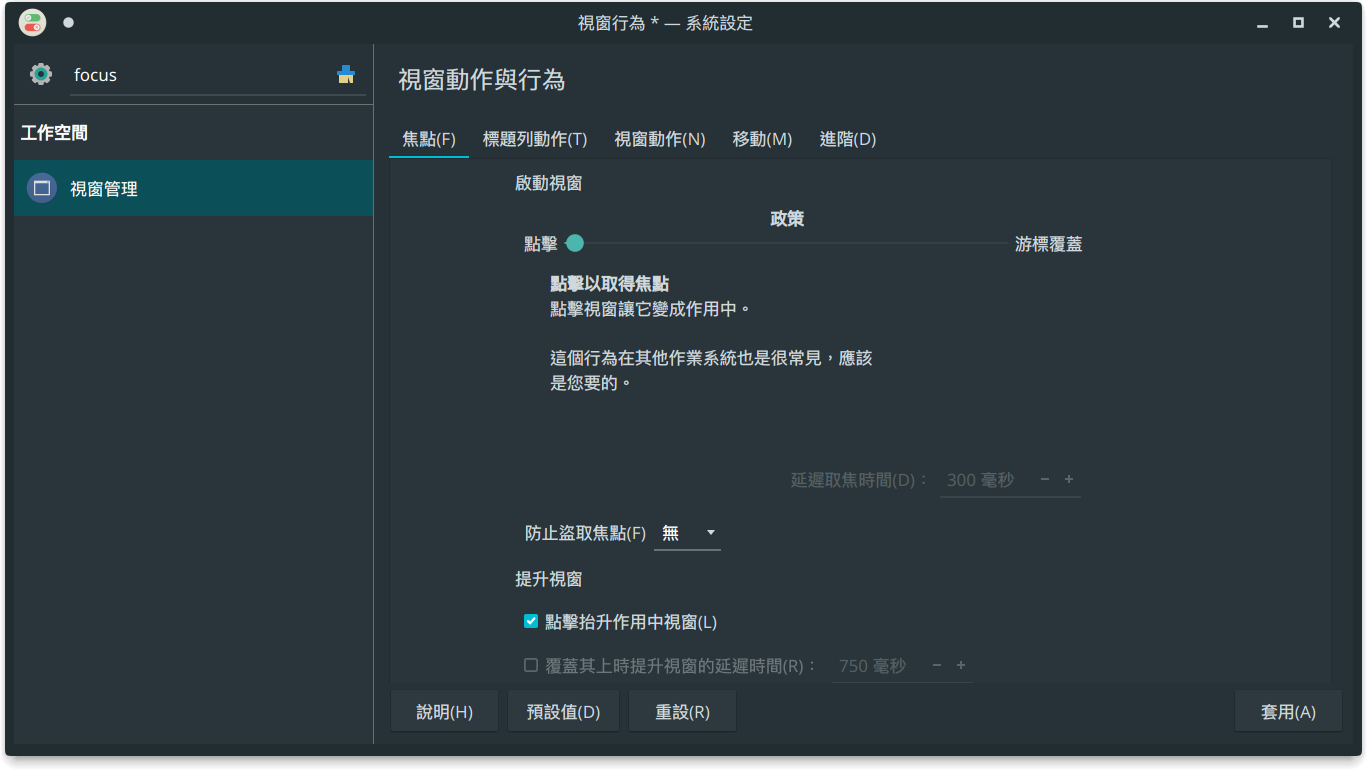This screenshot has height=770, width=1367.
Task: Click the 游標覆蓋 end of the policy slider
Action: coord(1048,244)
